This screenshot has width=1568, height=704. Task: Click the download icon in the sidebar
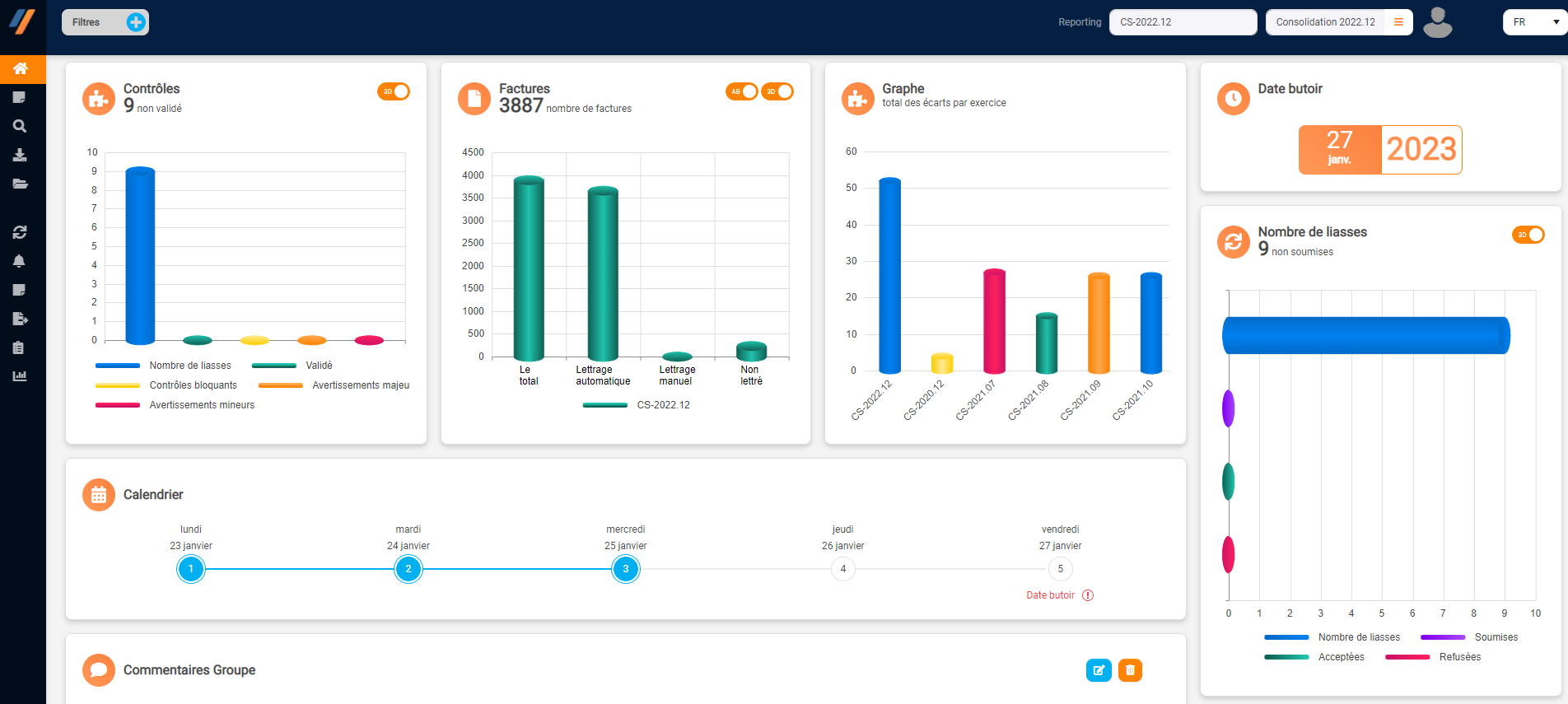pos(20,155)
